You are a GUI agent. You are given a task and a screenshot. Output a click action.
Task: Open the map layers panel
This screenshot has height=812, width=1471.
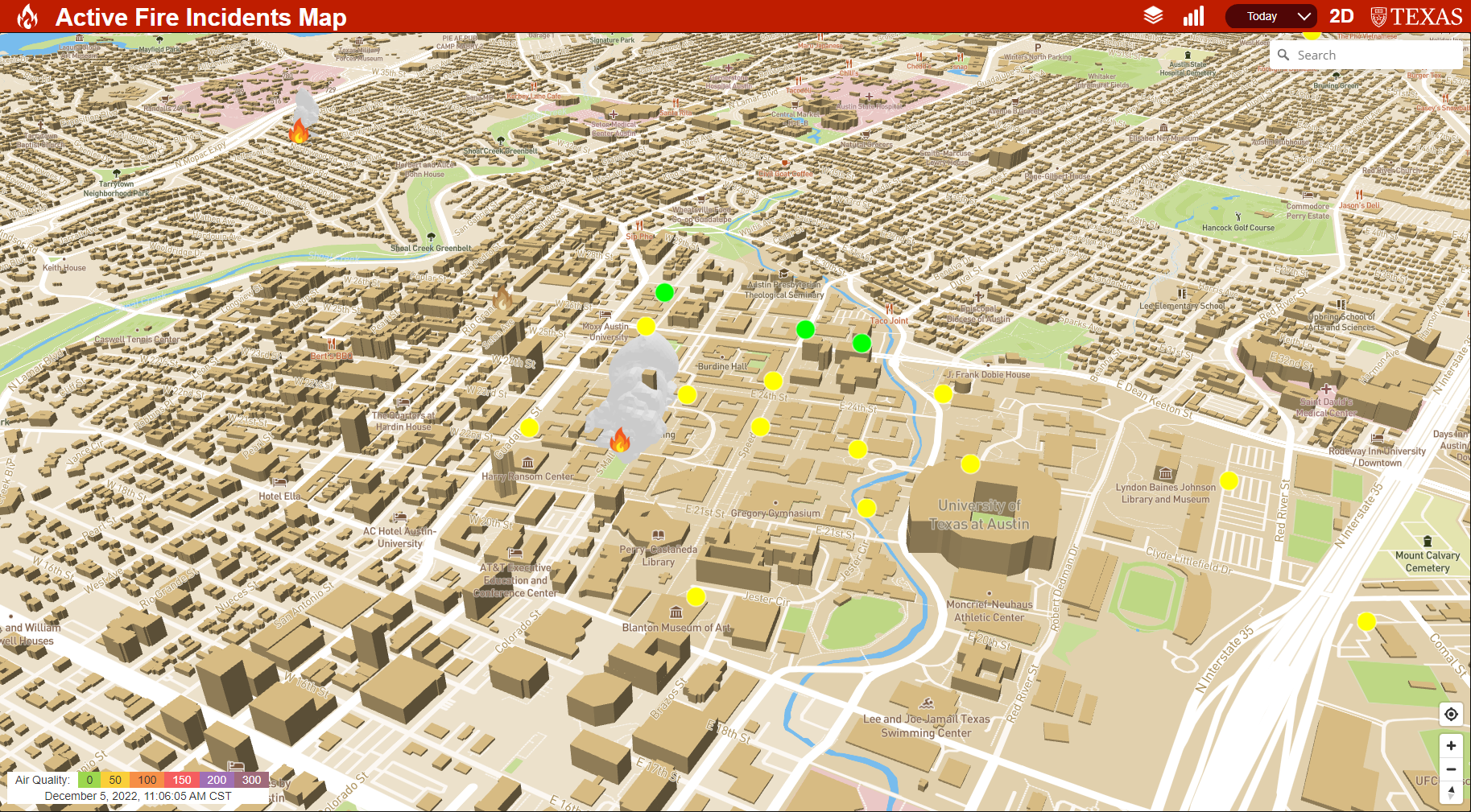click(x=1153, y=16)
